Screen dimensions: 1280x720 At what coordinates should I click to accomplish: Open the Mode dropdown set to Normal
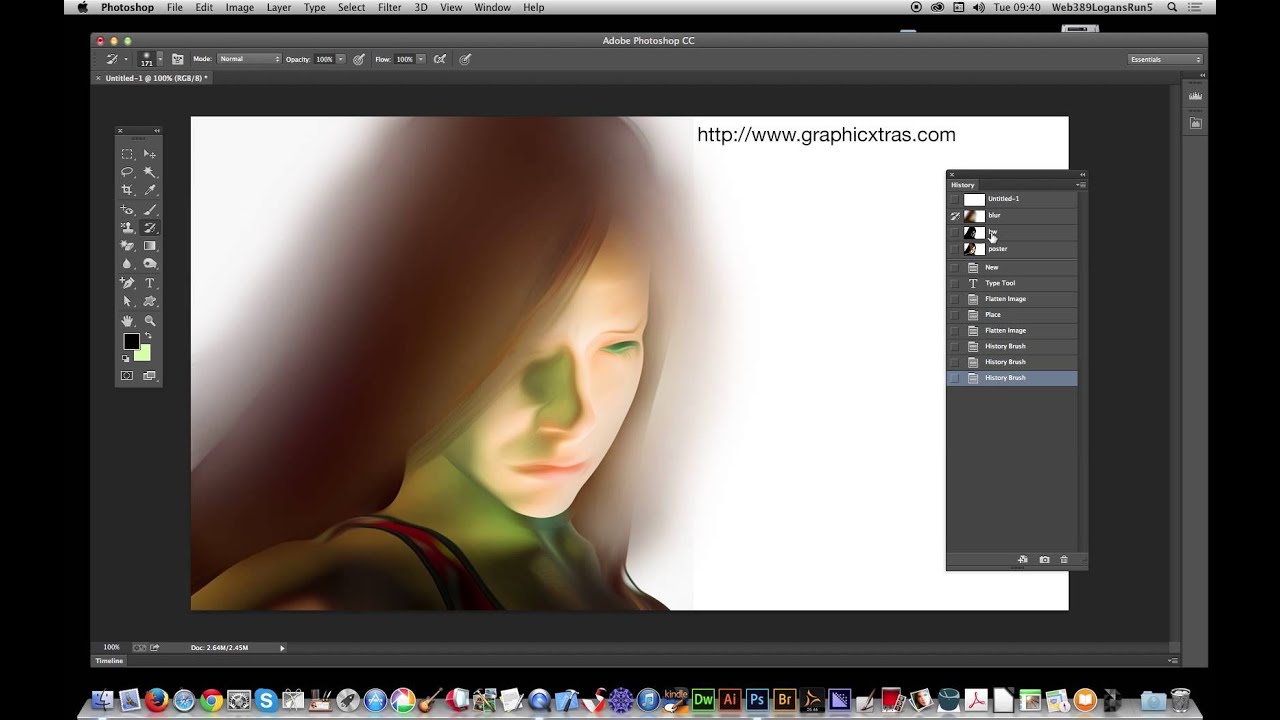250,59
